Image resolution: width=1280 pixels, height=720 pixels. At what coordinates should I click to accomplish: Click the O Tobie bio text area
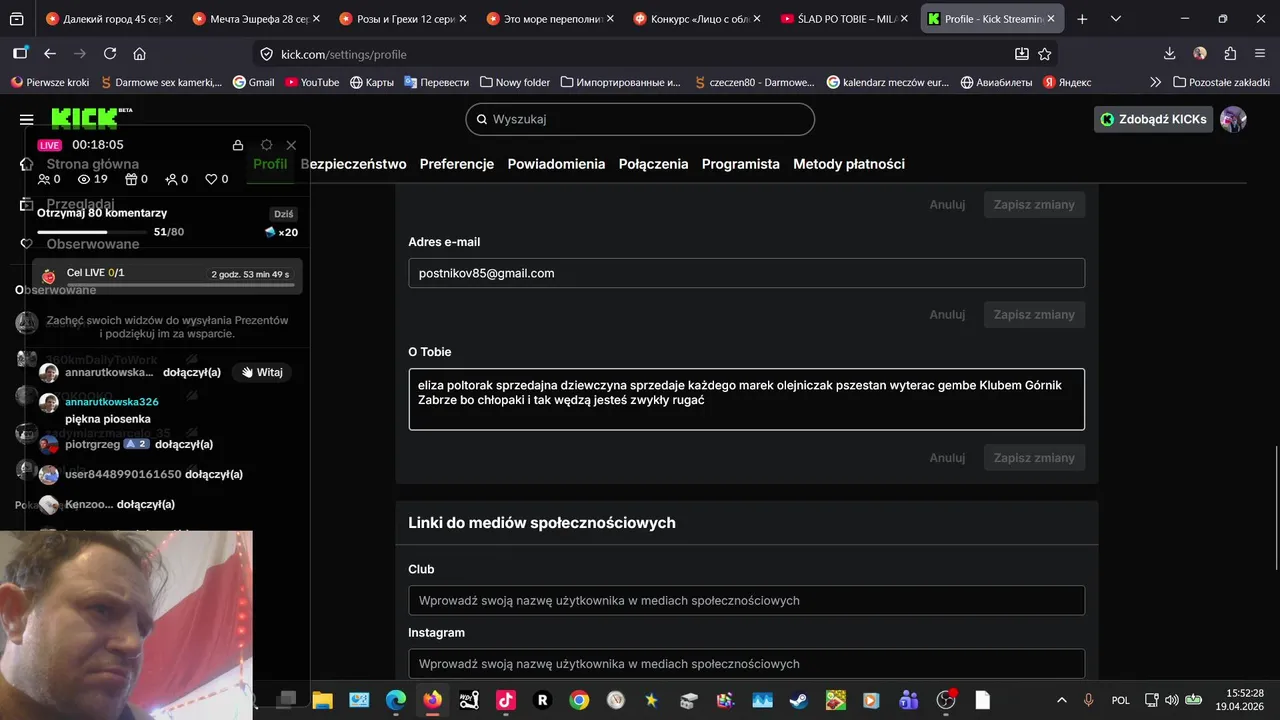[746, 399]
